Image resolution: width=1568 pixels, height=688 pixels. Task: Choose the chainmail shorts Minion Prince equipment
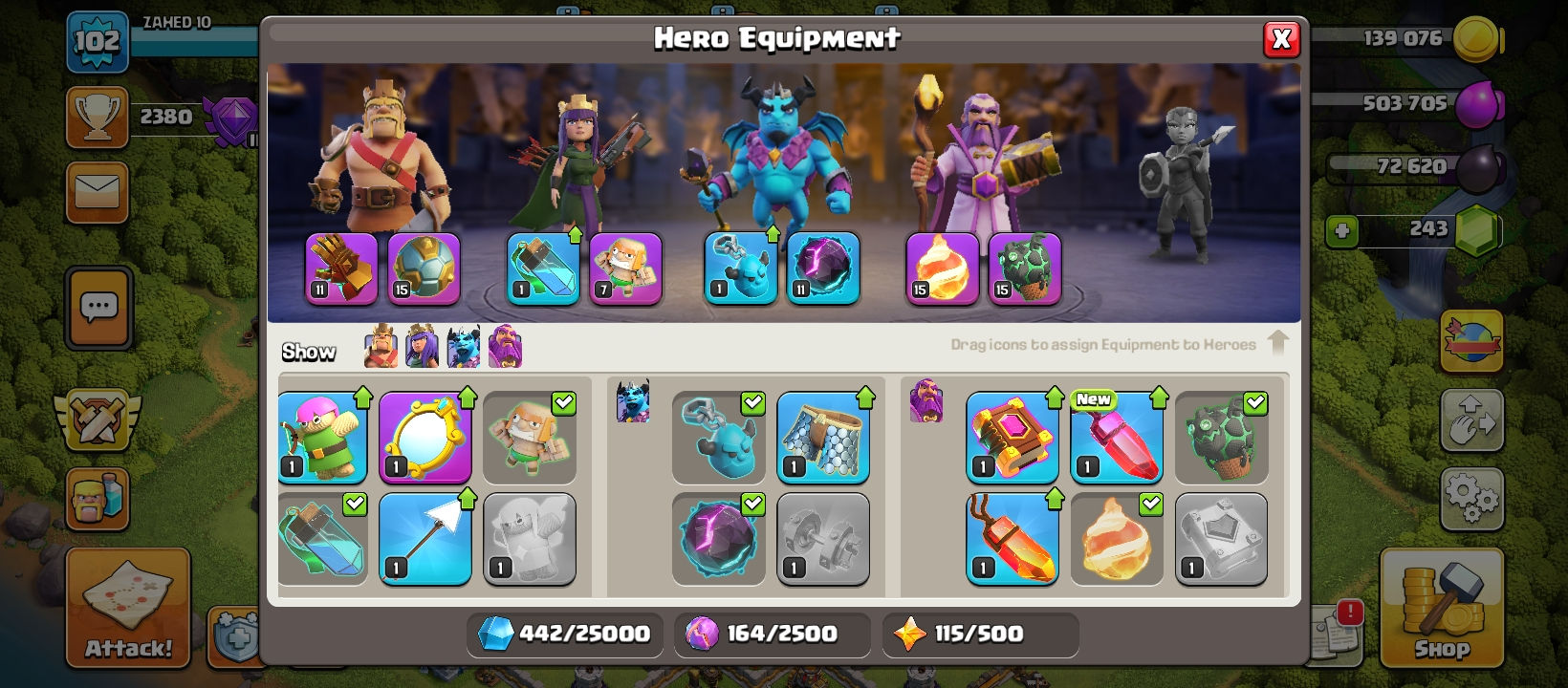coord(823,438)
